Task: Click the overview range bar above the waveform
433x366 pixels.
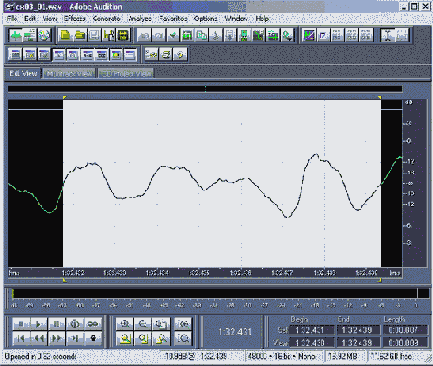Action: click(205, 89)
